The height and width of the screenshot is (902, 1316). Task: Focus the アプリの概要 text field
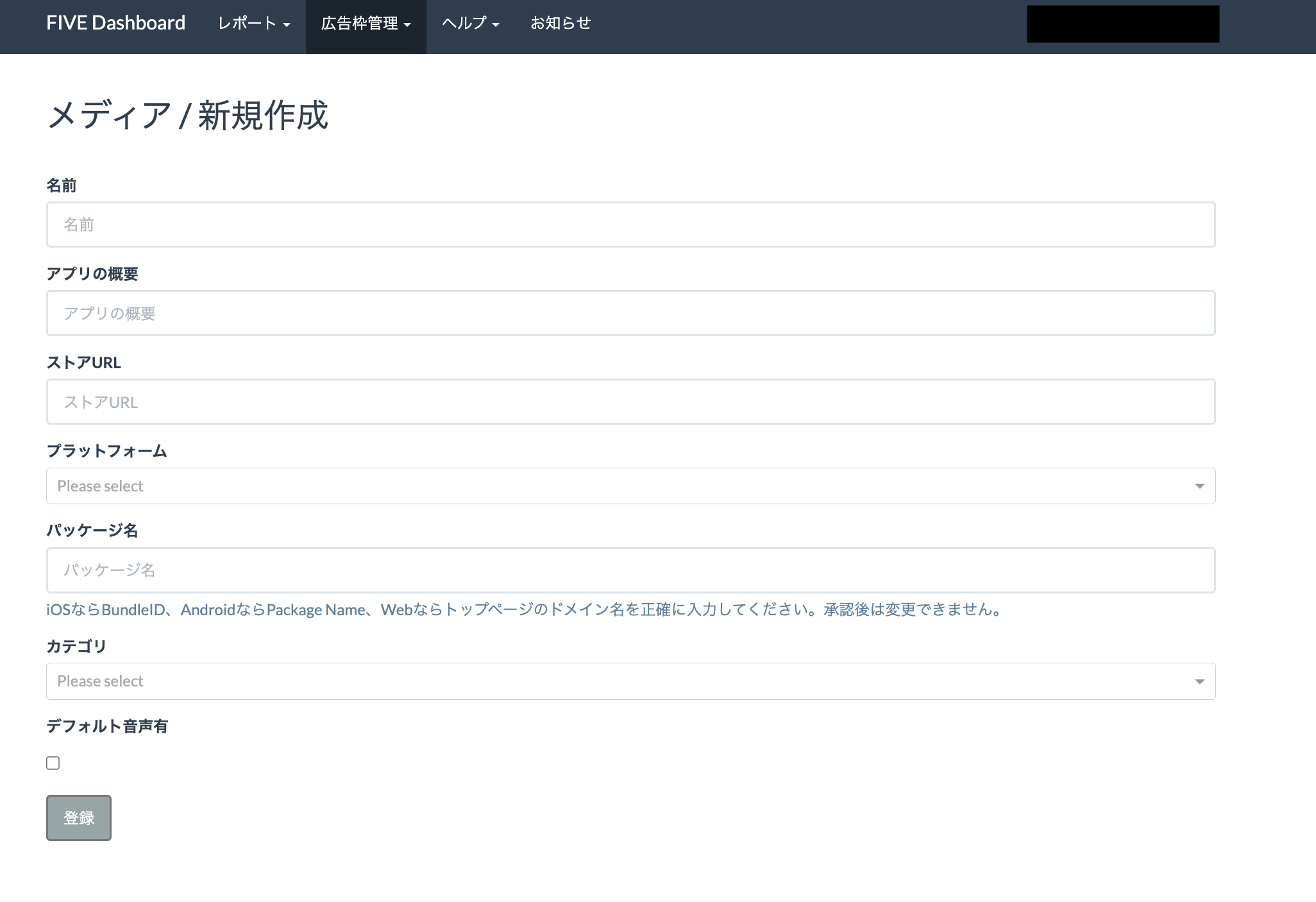[x=630, y=313]
